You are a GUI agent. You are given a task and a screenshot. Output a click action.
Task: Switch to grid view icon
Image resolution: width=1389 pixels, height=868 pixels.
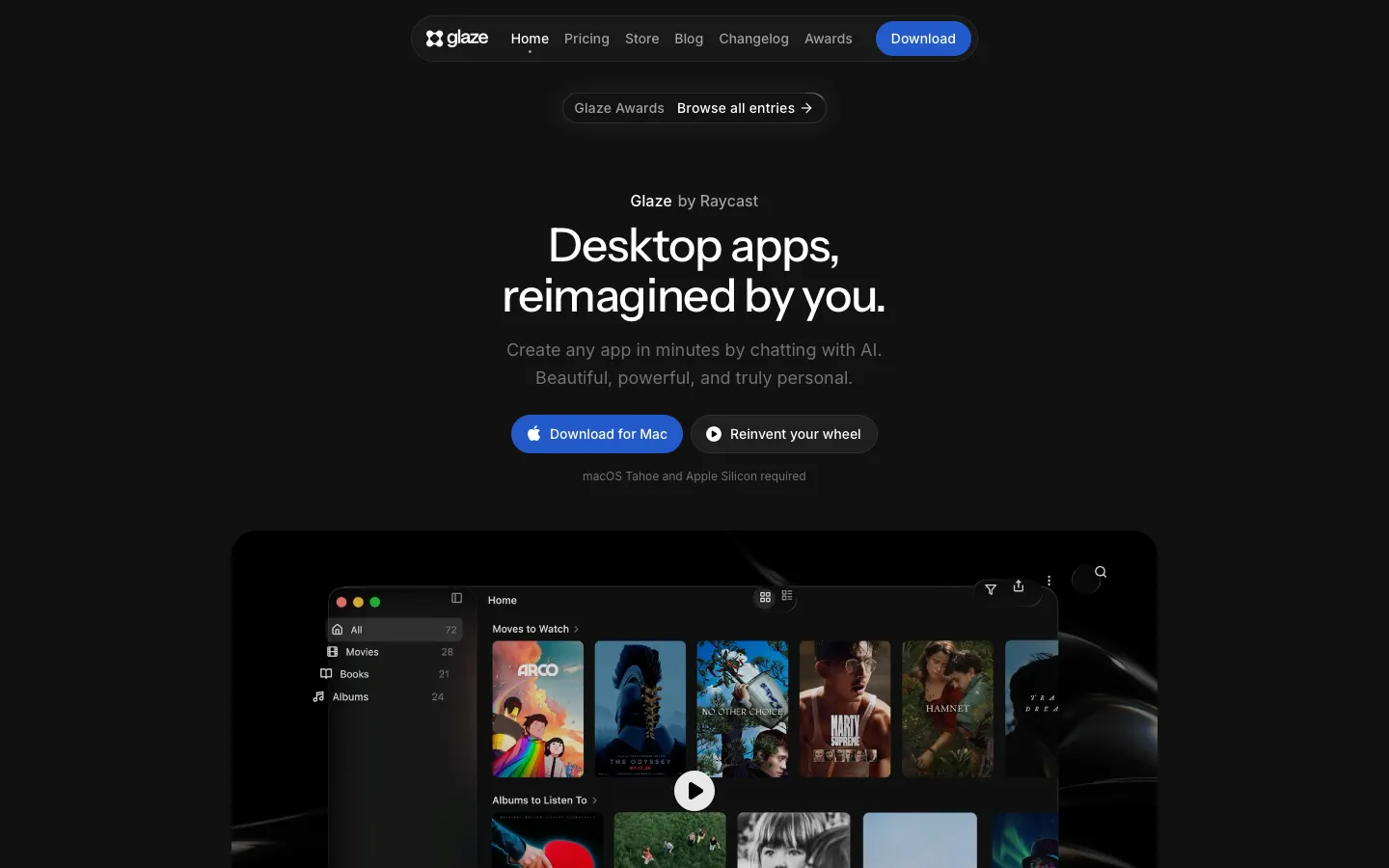click(765, 597)
